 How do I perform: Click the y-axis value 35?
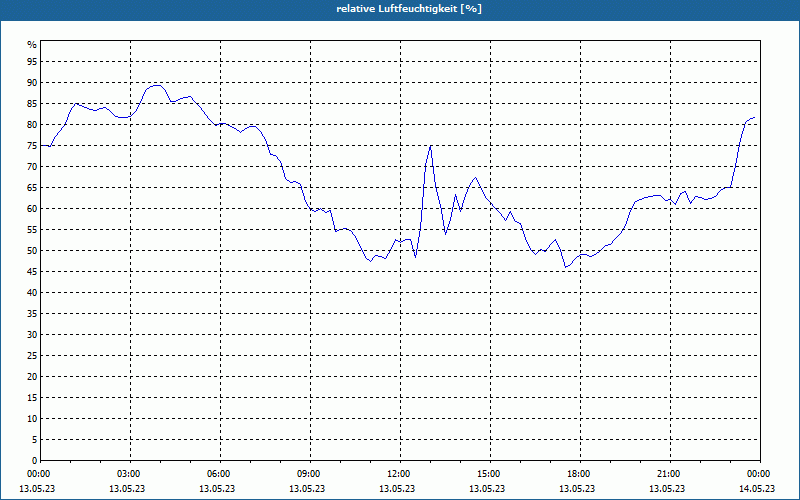pyautogui.click(x=32, y=314)
